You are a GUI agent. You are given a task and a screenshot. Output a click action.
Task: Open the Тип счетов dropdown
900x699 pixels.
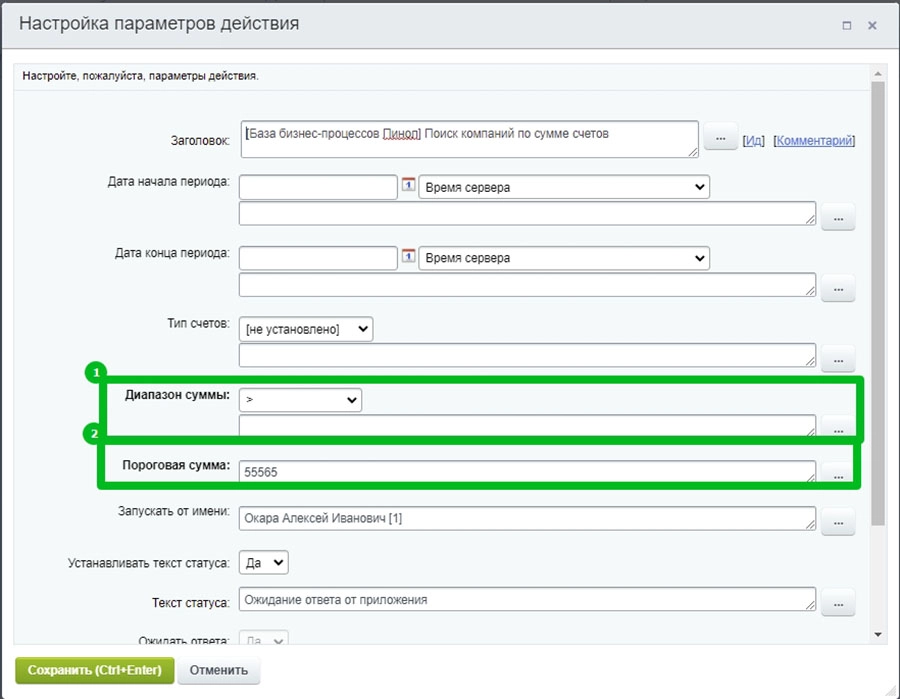pyautogui.click(x=305, y=329)
